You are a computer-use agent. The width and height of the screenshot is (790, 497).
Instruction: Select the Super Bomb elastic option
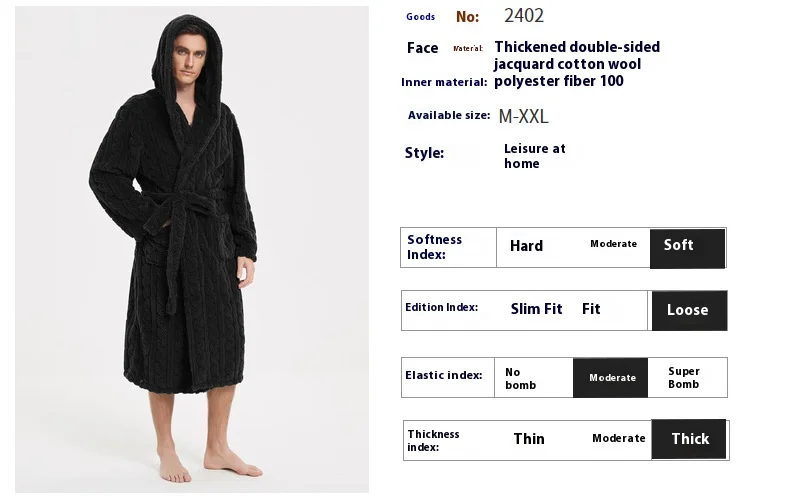pyautogui.click(x=684, y=378)
